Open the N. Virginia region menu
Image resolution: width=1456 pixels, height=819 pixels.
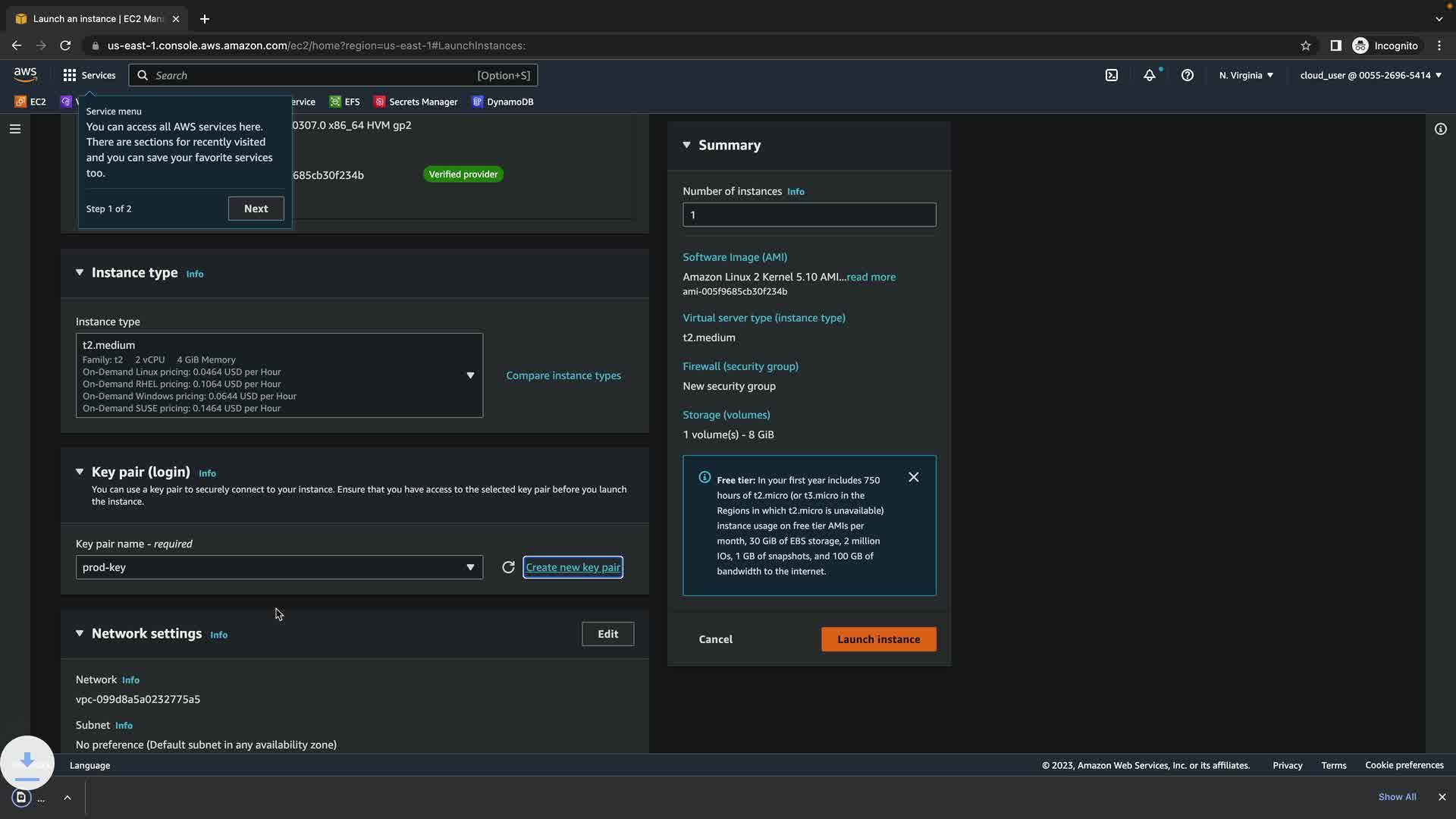(1246, 75)
